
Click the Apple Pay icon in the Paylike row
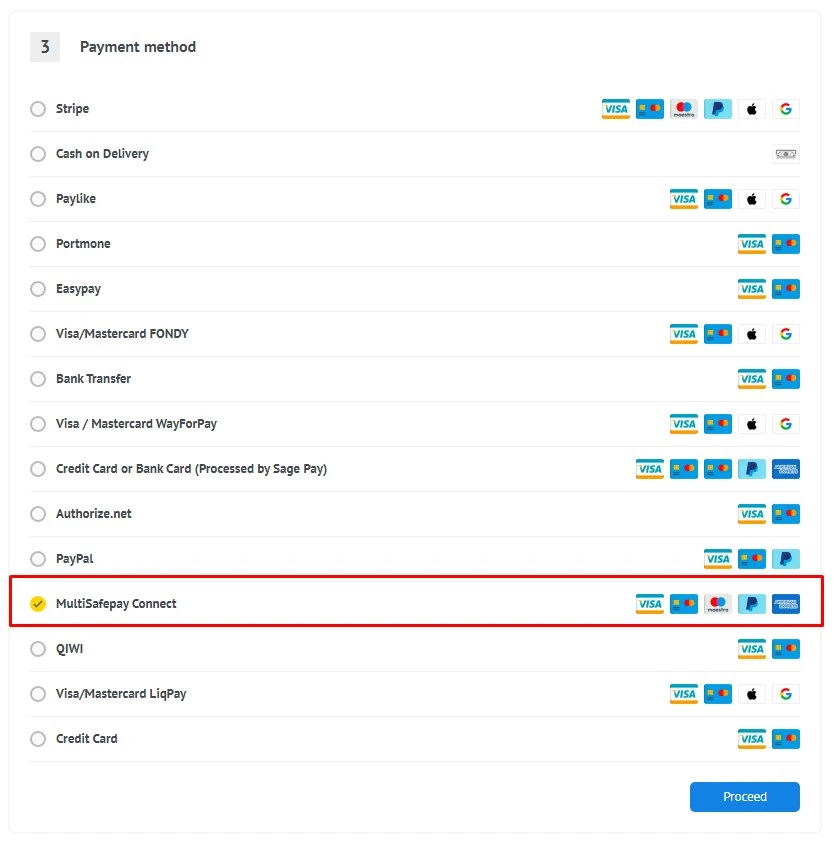point(751,198)
